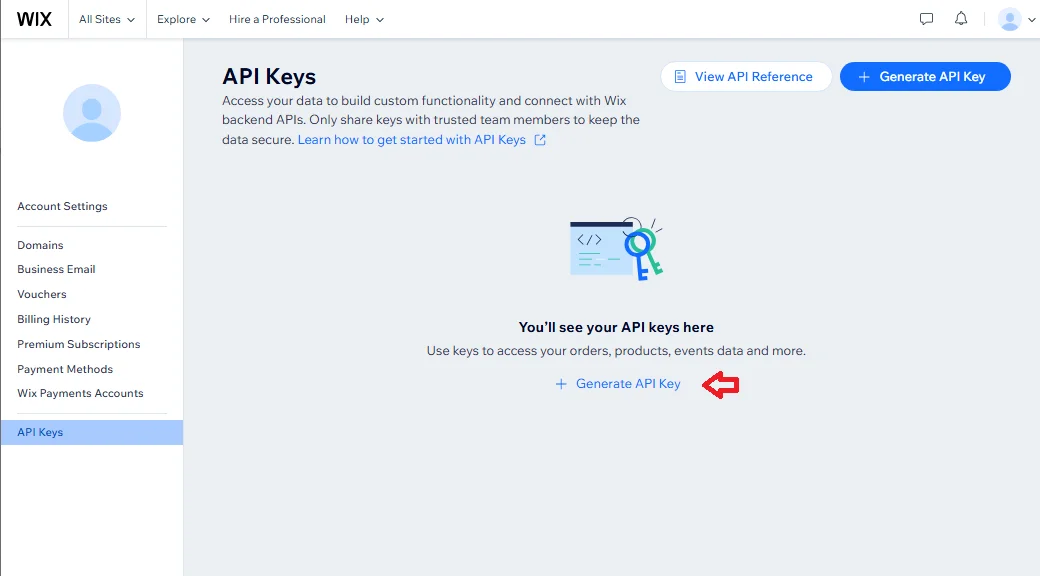Image resolution: width=1040 pixels, height=576 pixels.
Task: Click the red arrow pointing at Generate API Key
Action: (x=721, y=384)
